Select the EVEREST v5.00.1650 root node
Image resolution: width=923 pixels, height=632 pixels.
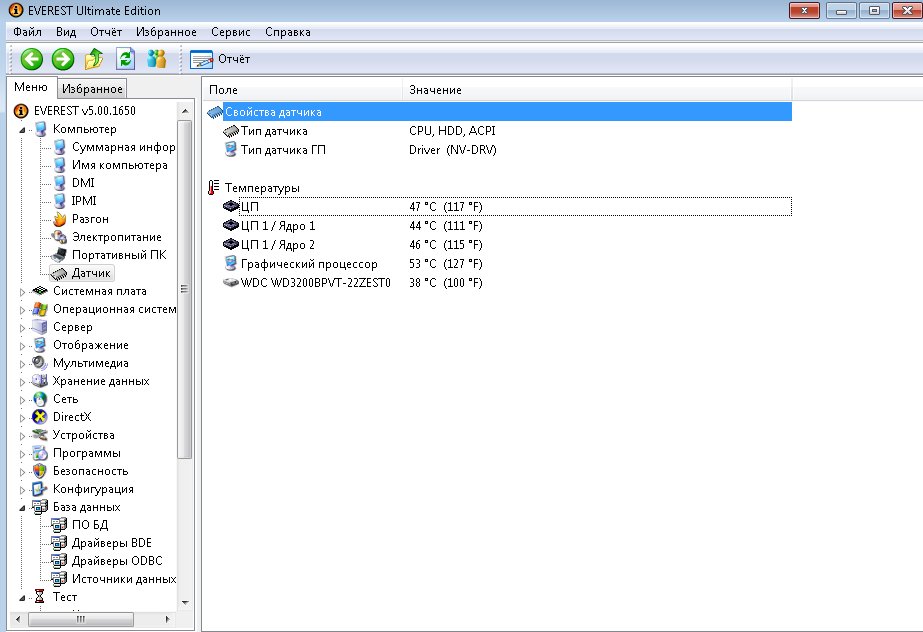point(84,111)
